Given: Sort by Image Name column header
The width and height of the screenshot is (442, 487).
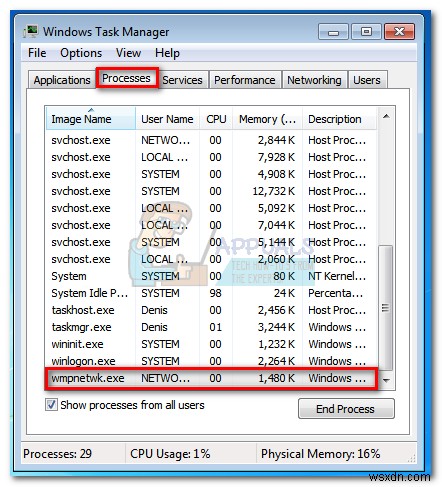Looking at the screenshot, I should pos(90,119).
